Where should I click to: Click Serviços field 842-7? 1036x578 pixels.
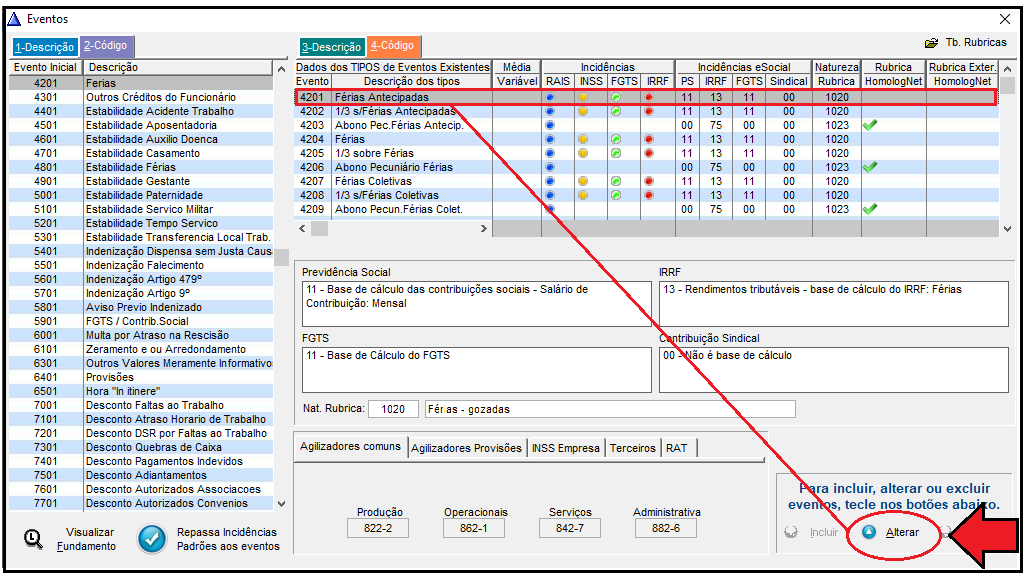pos(570,528)
